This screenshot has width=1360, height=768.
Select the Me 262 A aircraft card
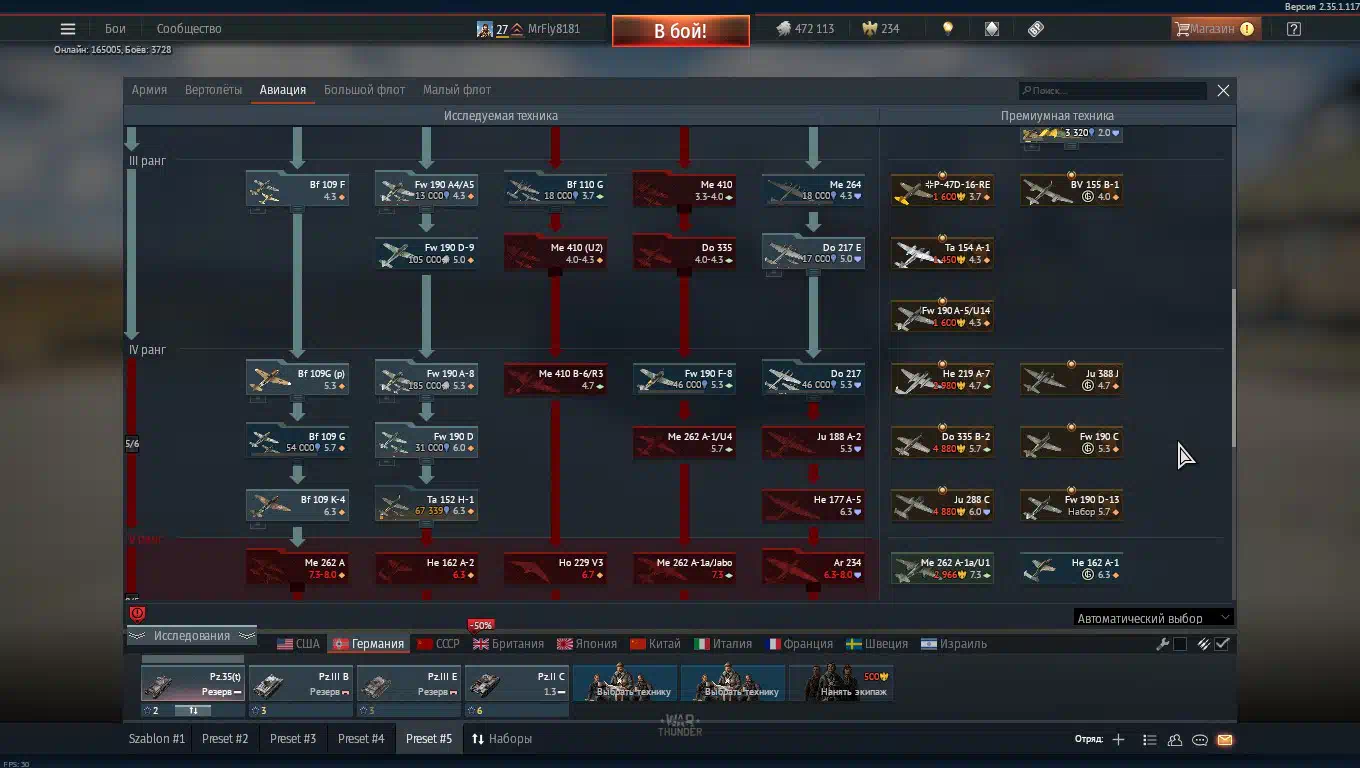coord(298,568)
